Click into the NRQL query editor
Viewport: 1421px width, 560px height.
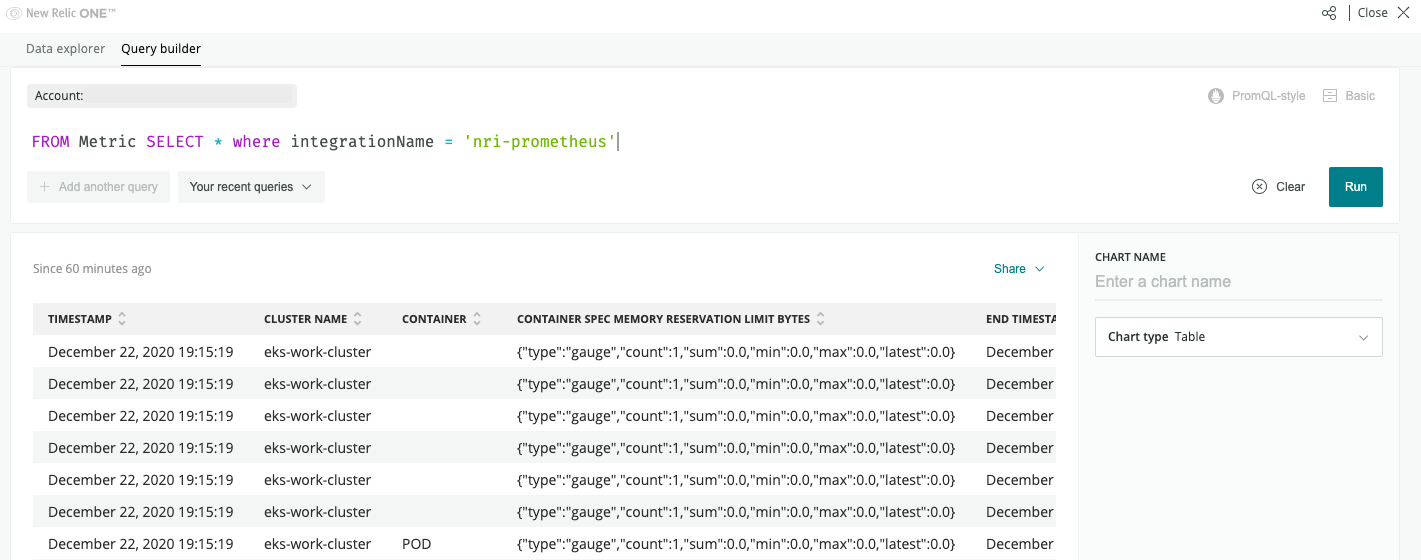coord(705,142)
